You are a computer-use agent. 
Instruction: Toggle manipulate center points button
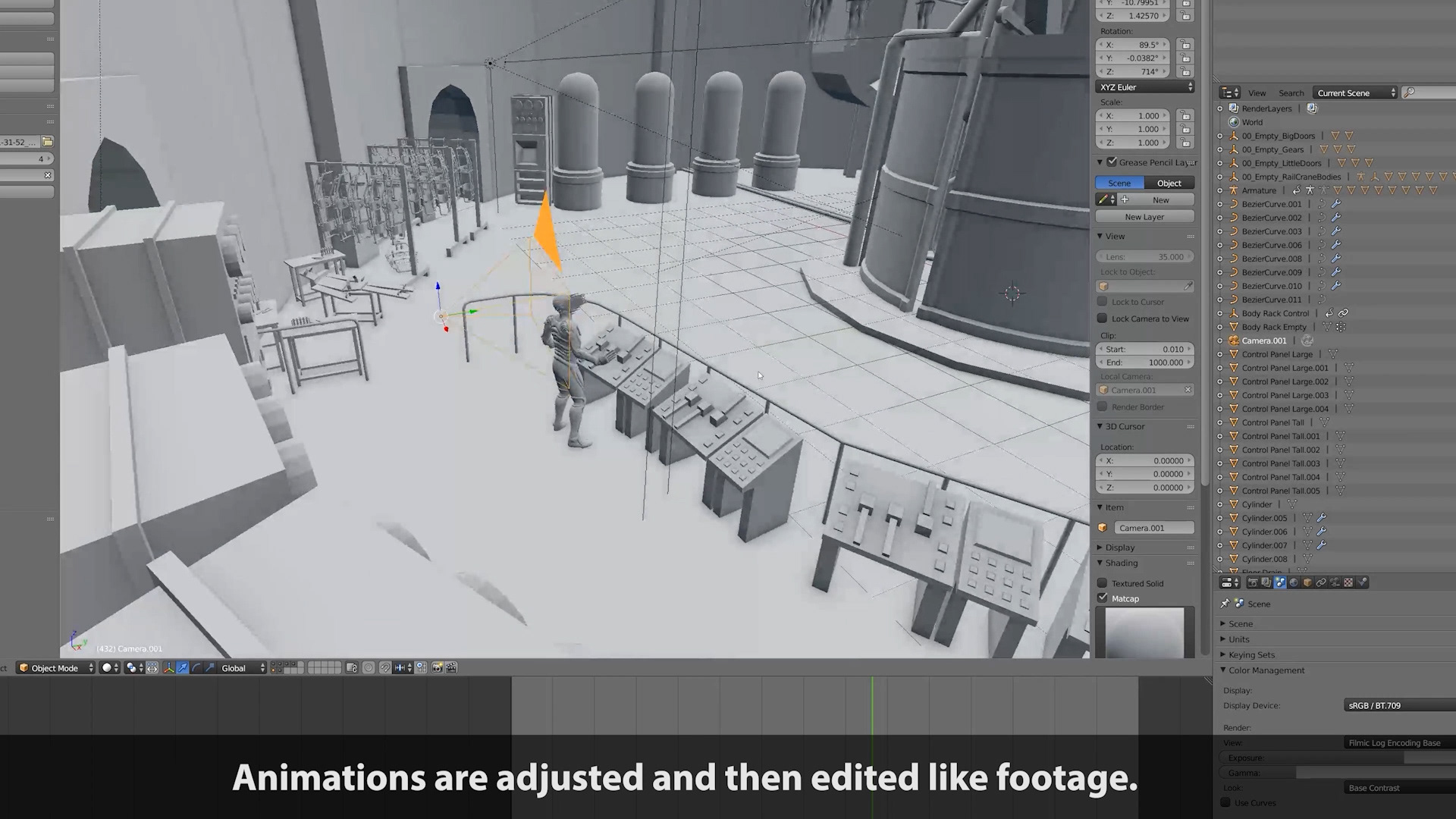(152, 667)
